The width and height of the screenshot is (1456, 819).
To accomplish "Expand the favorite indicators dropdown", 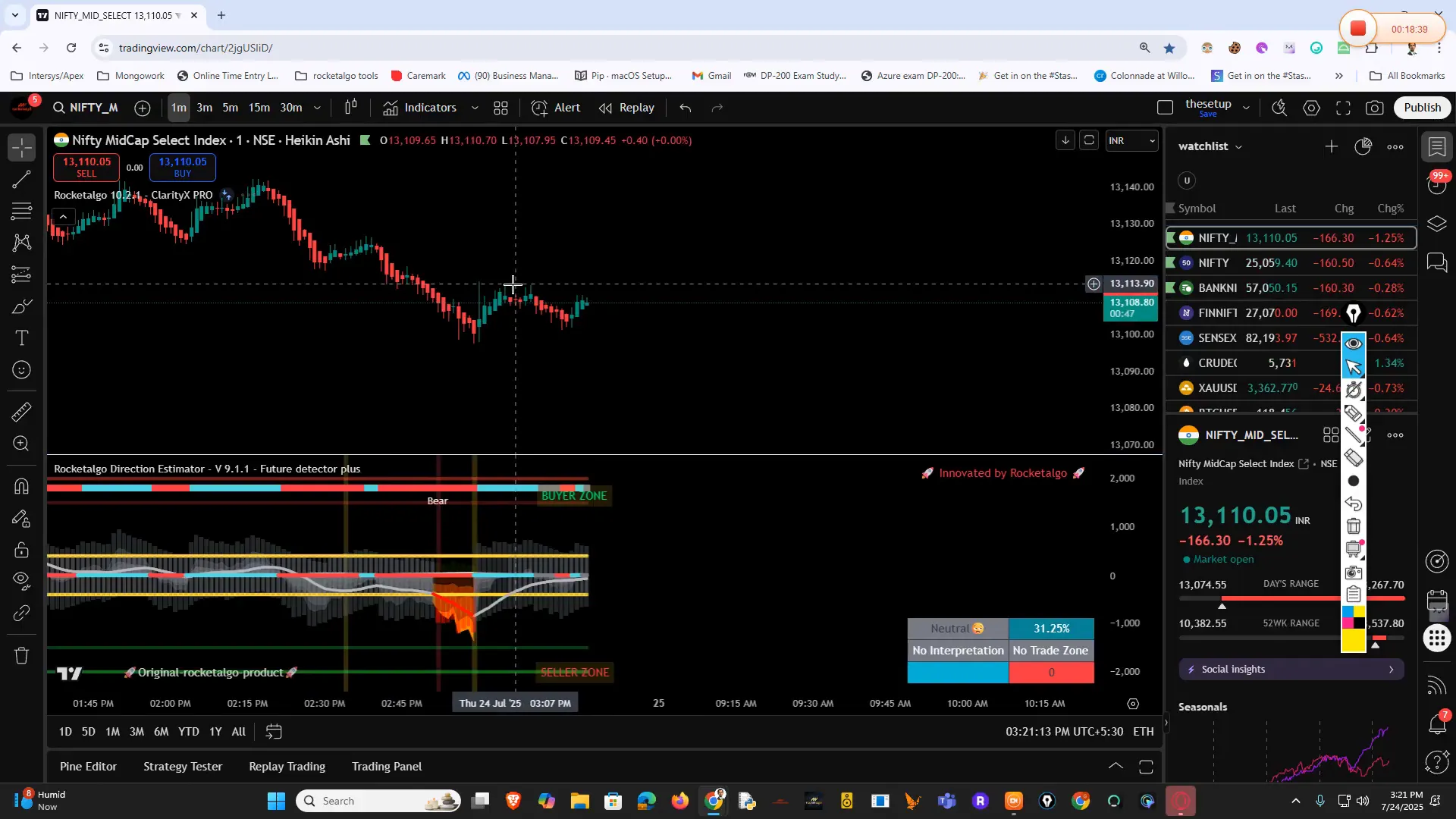I will tap(475, 108).
